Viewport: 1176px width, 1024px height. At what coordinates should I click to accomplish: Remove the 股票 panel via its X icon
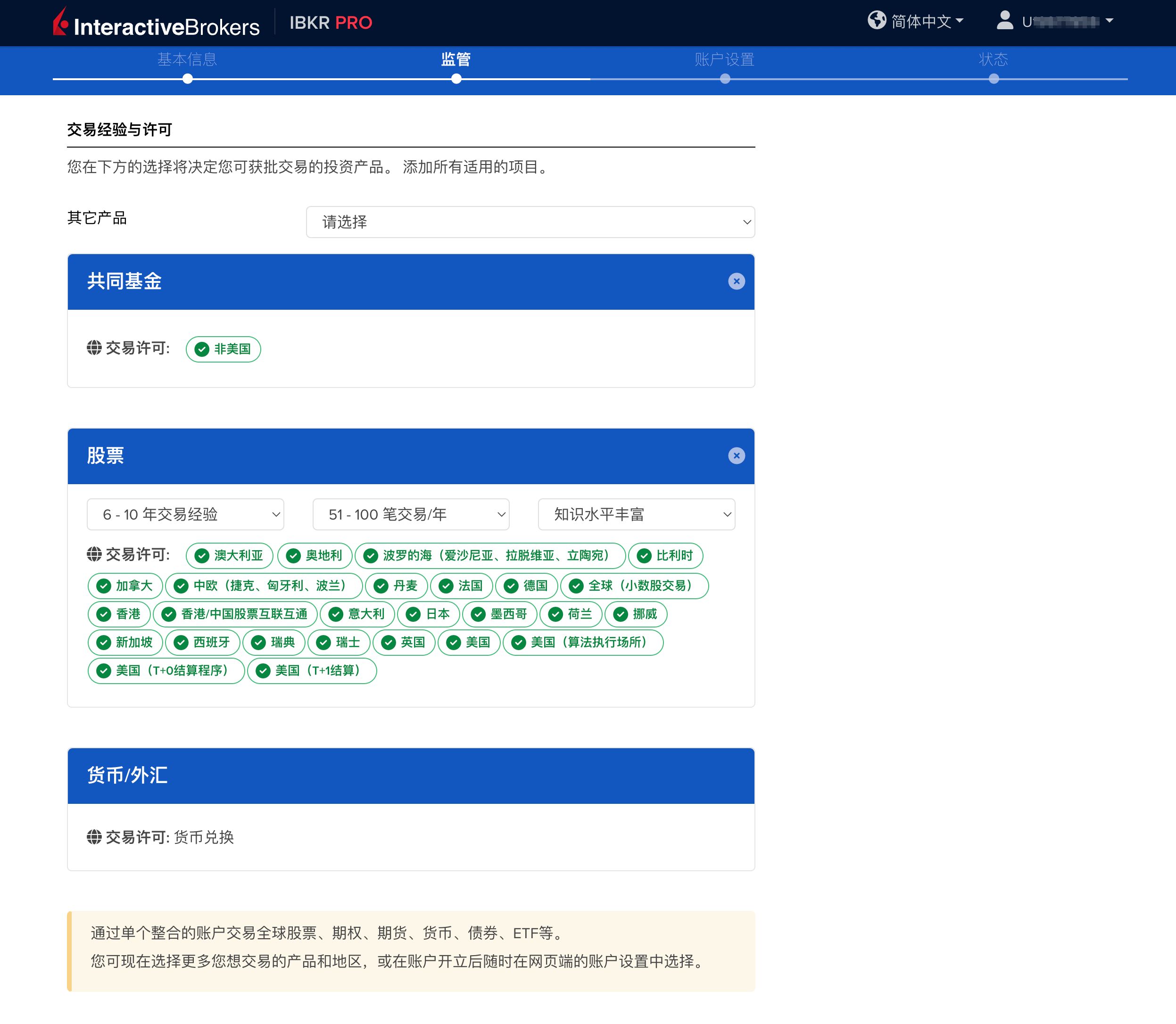click(x=737, y=455)
